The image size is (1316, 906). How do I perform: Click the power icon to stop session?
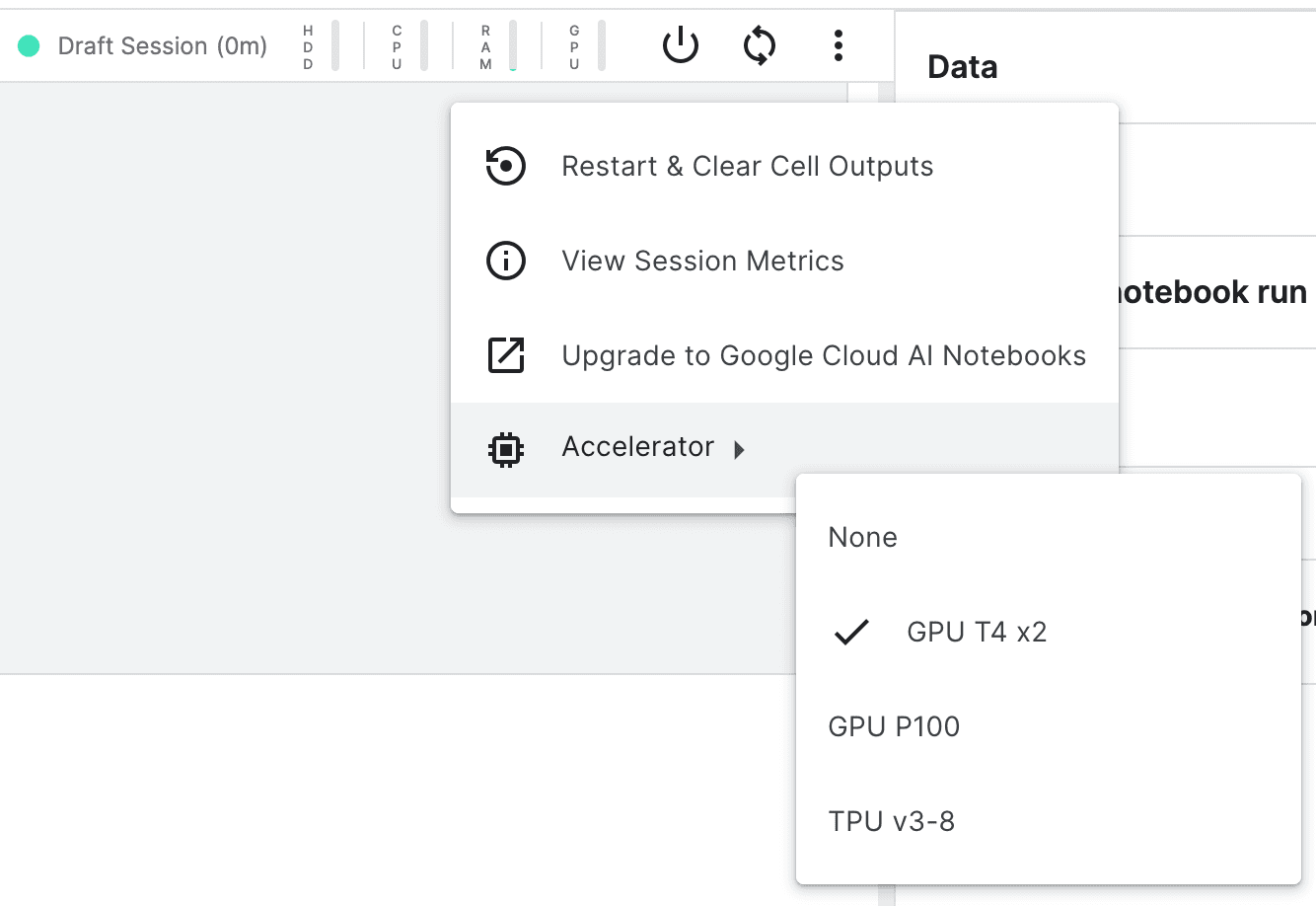tap(681, 45)
